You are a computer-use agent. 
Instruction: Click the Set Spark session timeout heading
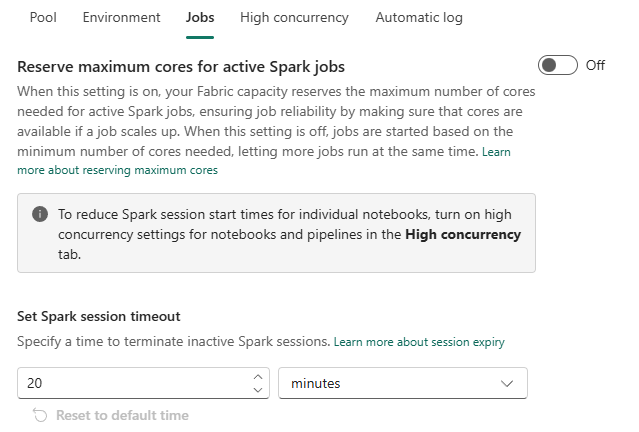pyautogui.click(x=98, y=316)
